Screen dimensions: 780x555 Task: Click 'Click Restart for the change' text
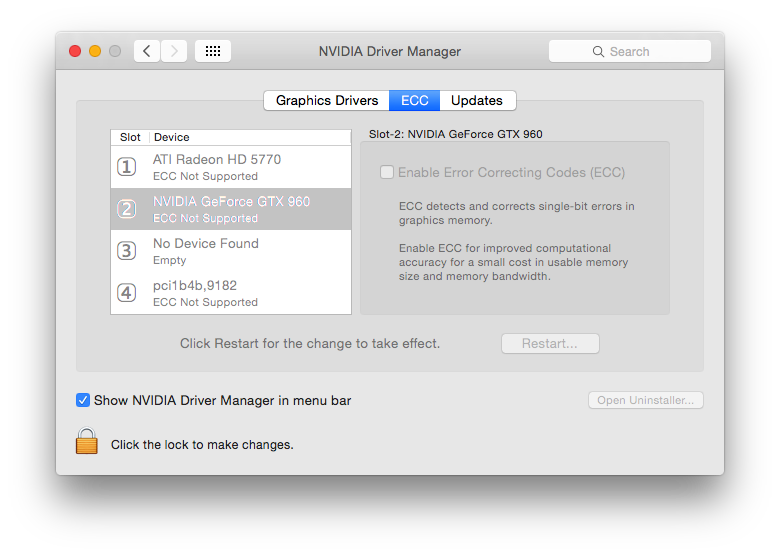(310, 344)
